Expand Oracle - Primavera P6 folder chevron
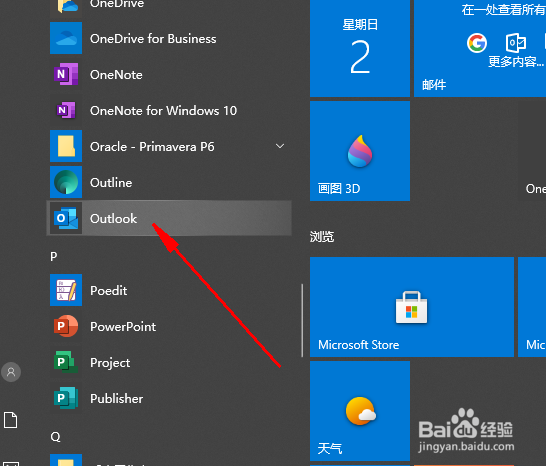546x466 pixels. coord(280,146)
